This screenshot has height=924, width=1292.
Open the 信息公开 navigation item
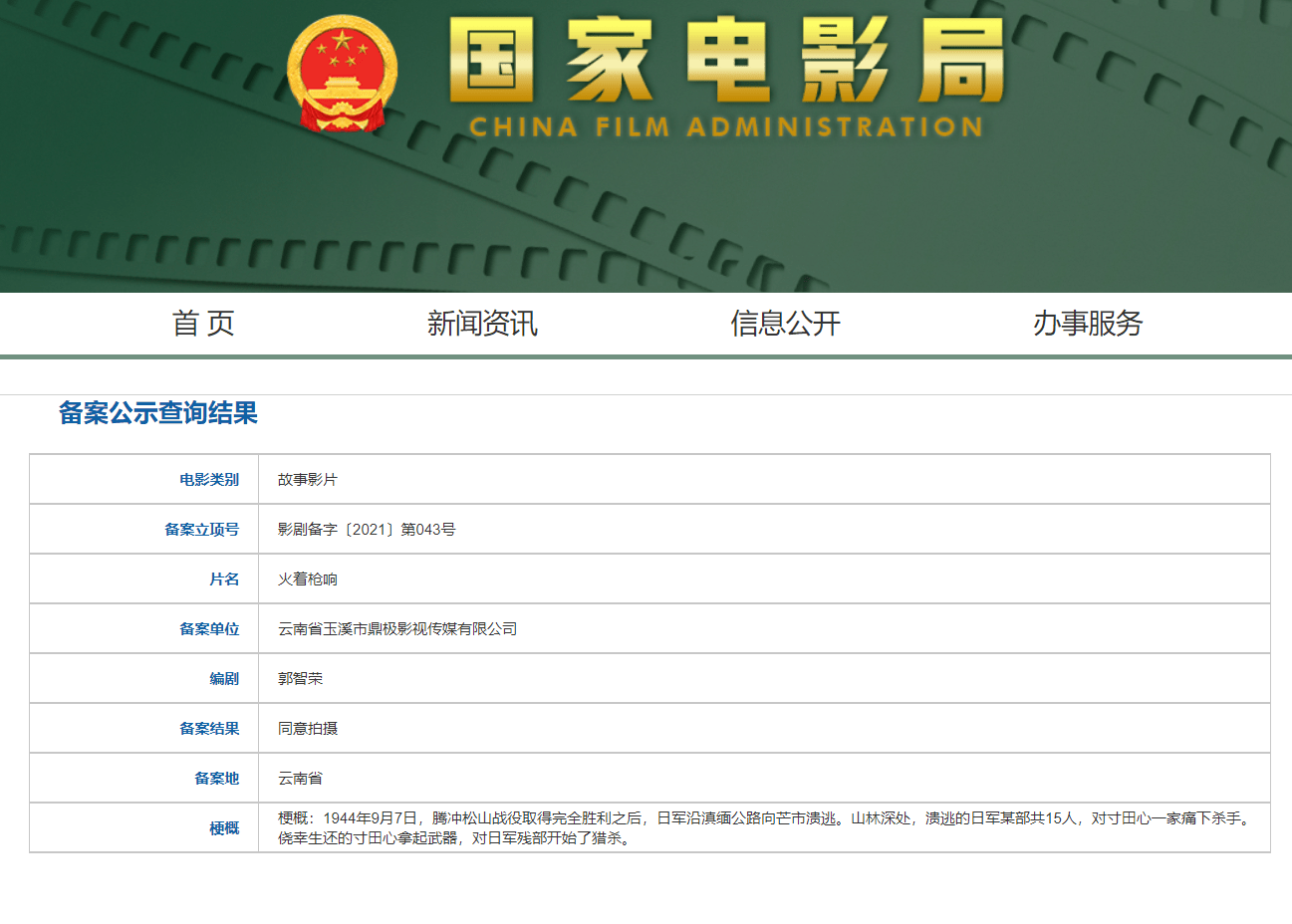pos(785,323)
